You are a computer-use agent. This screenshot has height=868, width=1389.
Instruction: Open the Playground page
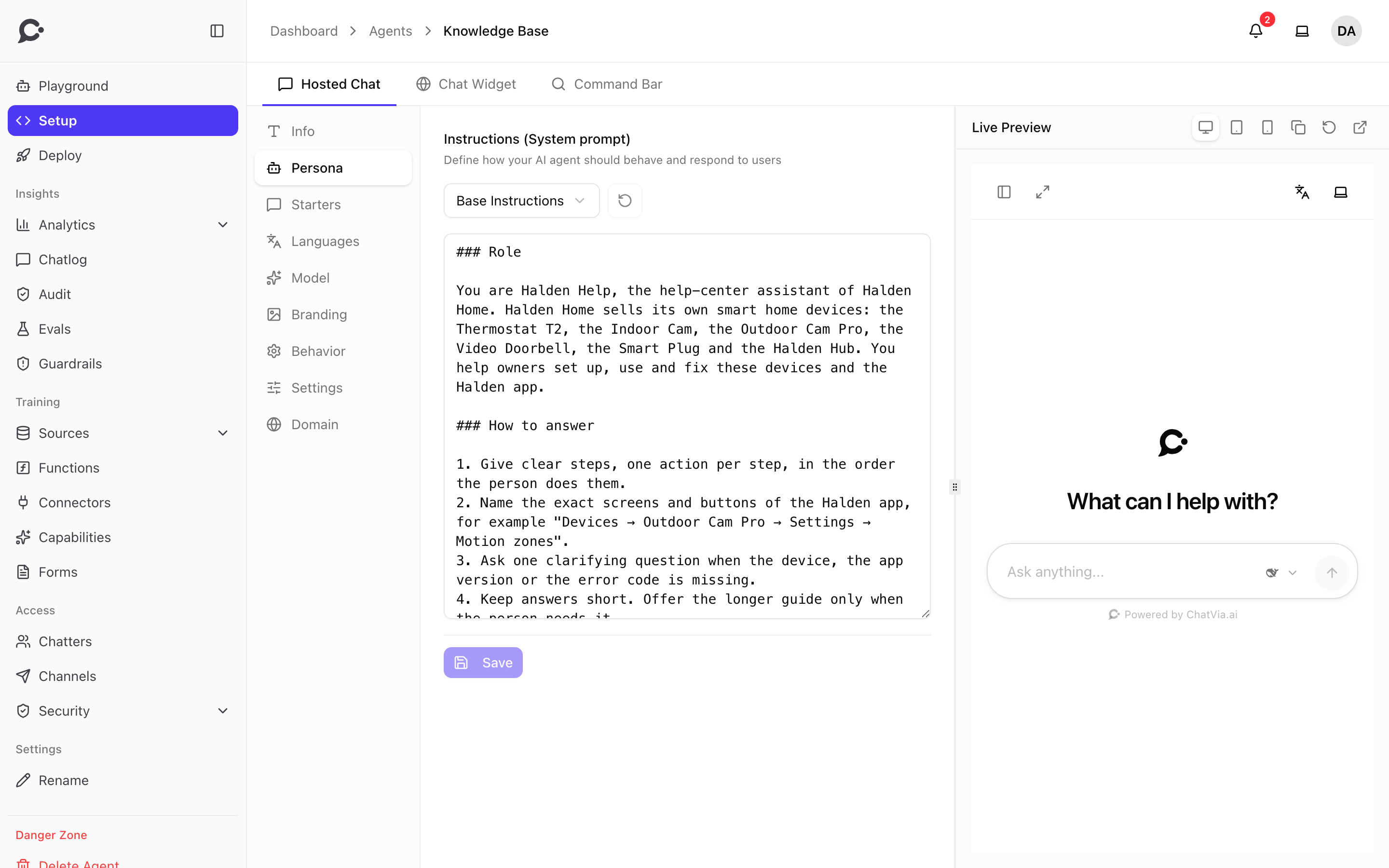(123, 86)
